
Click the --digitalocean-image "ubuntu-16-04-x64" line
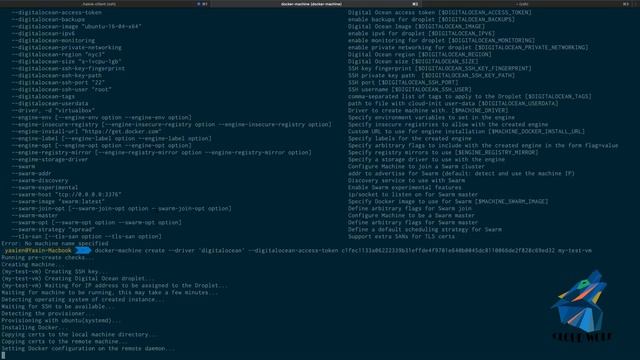76,26
